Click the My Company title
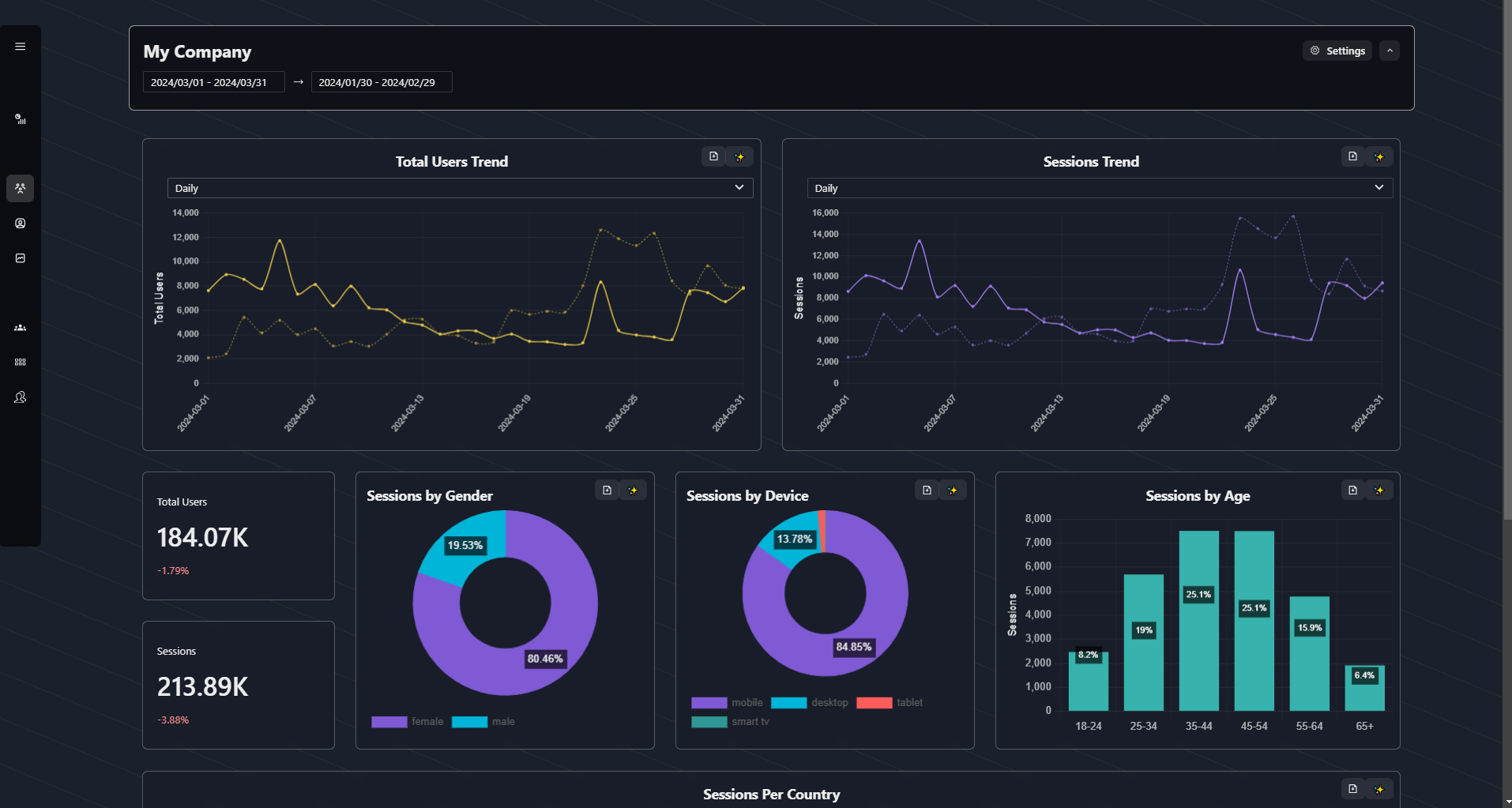 pos(197,52)
